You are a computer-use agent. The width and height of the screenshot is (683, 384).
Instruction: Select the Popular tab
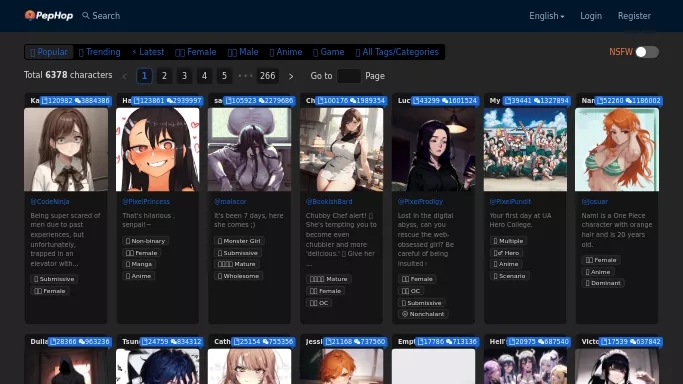(49, 52)
